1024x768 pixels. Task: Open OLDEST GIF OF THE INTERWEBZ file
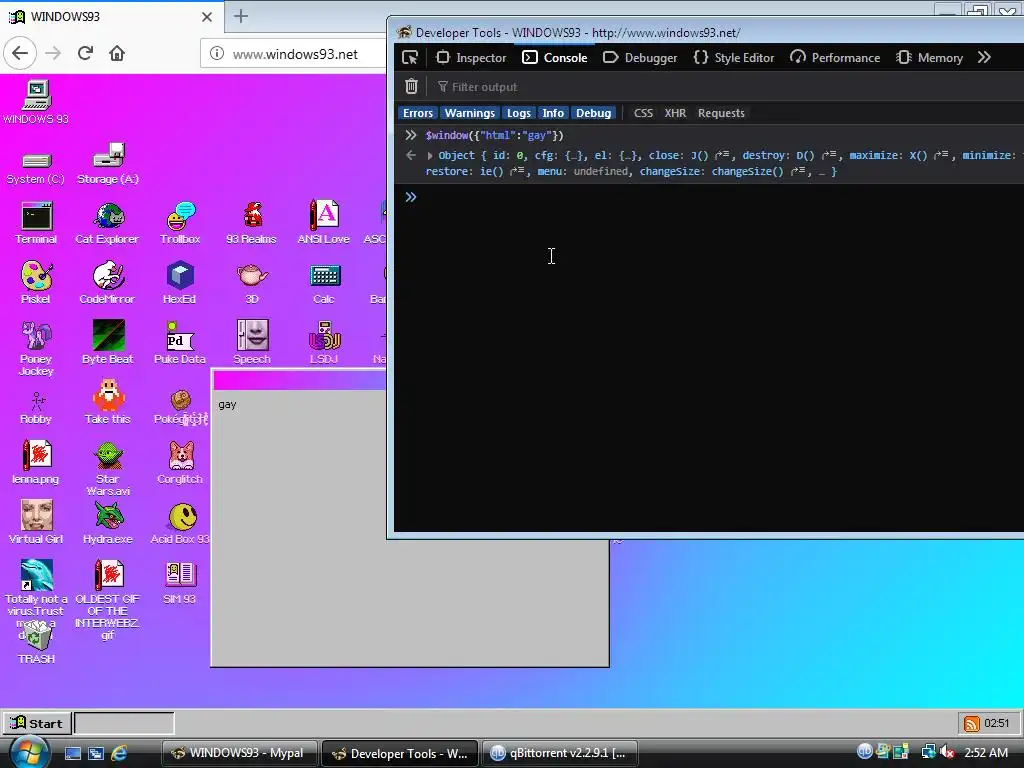[108, 600]
